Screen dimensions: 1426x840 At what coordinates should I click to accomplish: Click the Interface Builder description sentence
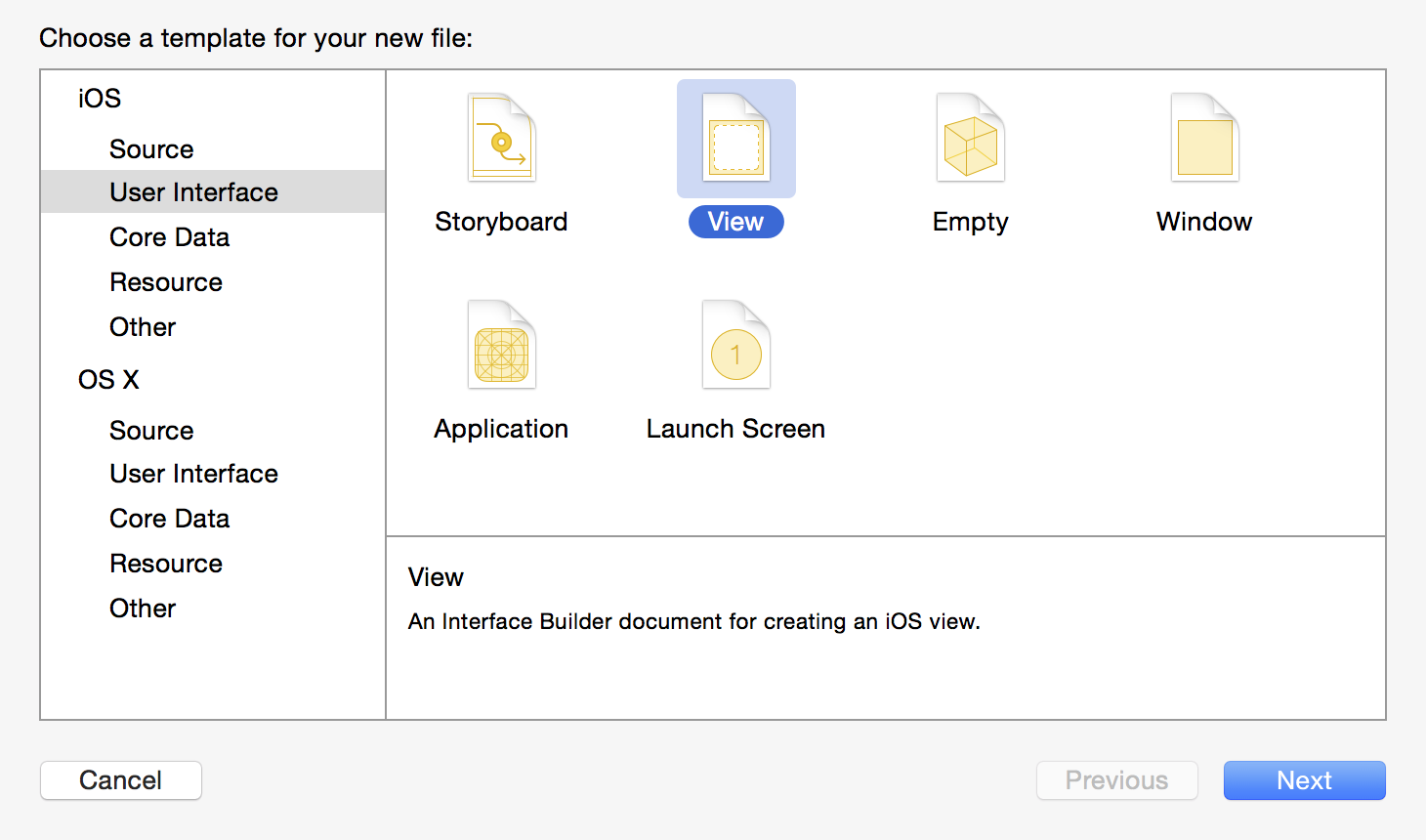click(693, 621)
